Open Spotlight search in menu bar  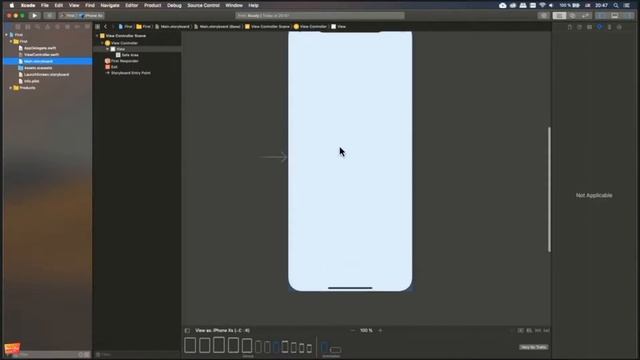tap(616, 5)
